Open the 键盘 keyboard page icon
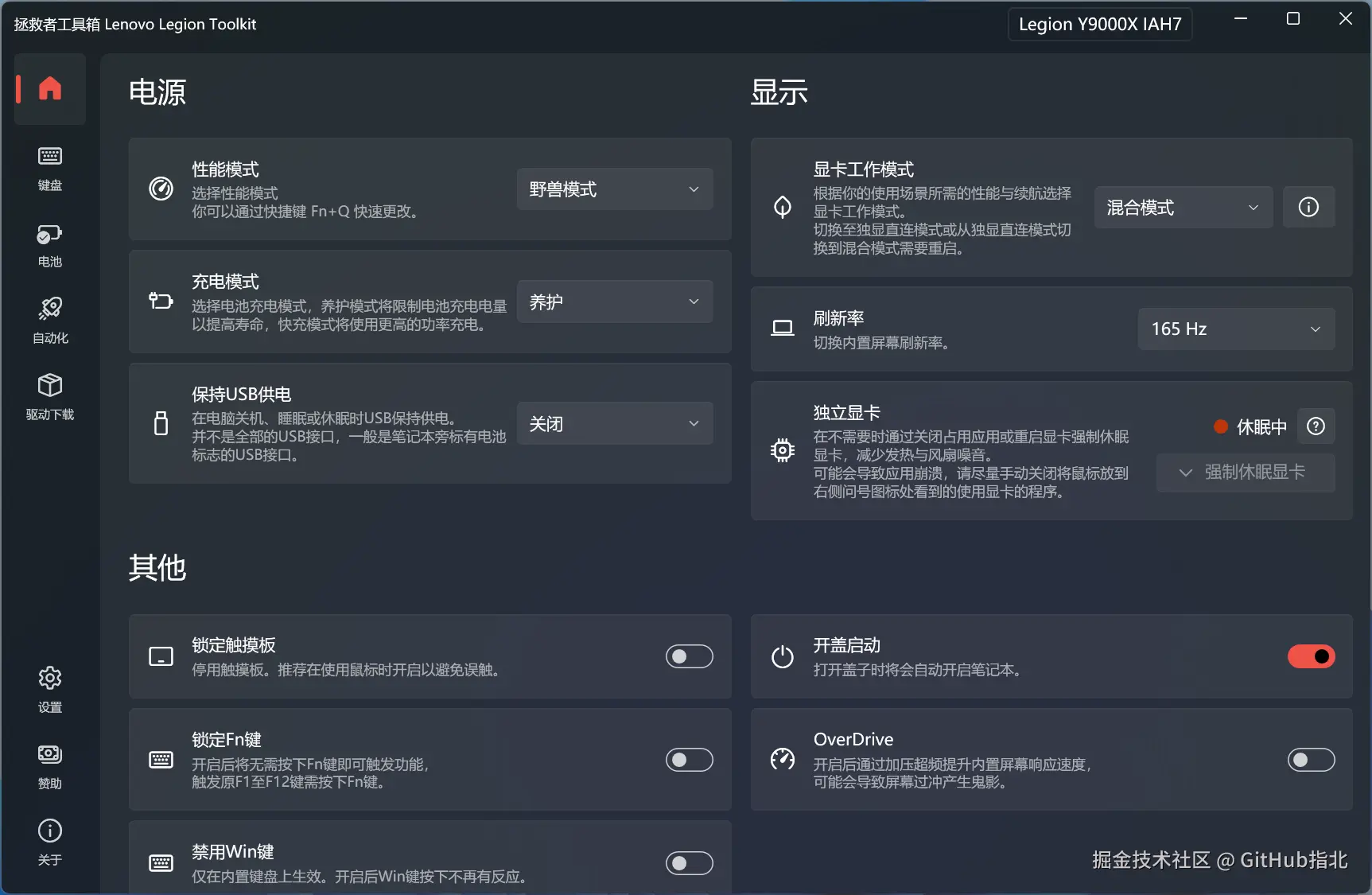Viewport: 1372px width, 895px height. (50, 156)
